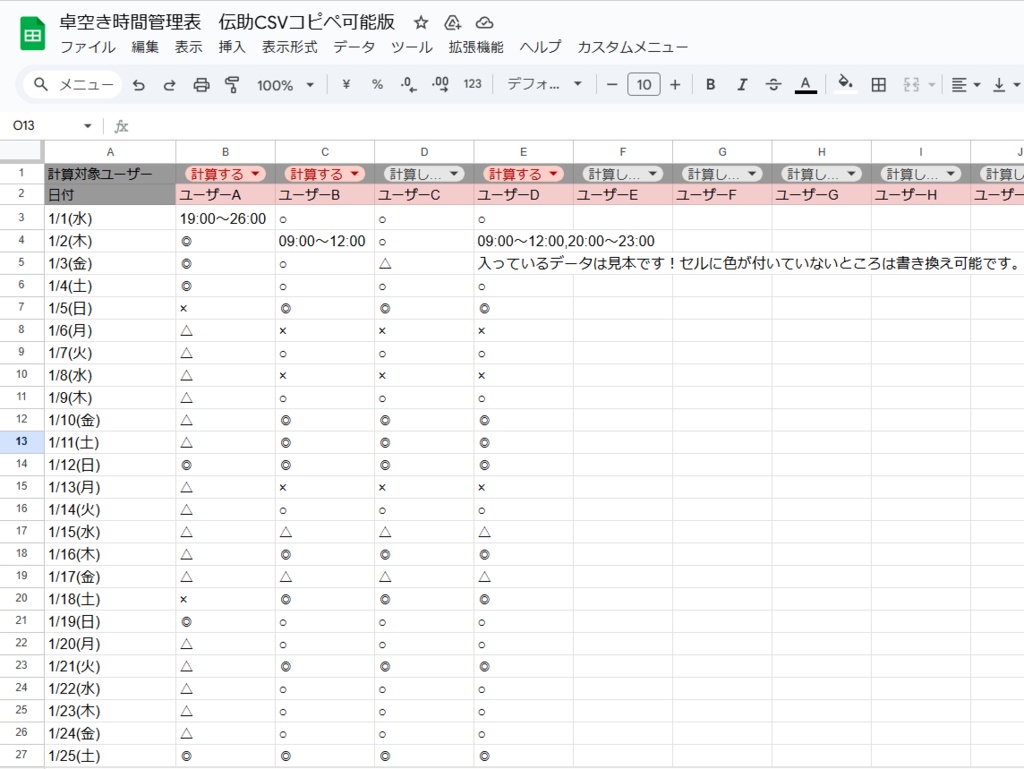Click the undo arrow icon
This screenshot has width=1024, height=769.
138,85
